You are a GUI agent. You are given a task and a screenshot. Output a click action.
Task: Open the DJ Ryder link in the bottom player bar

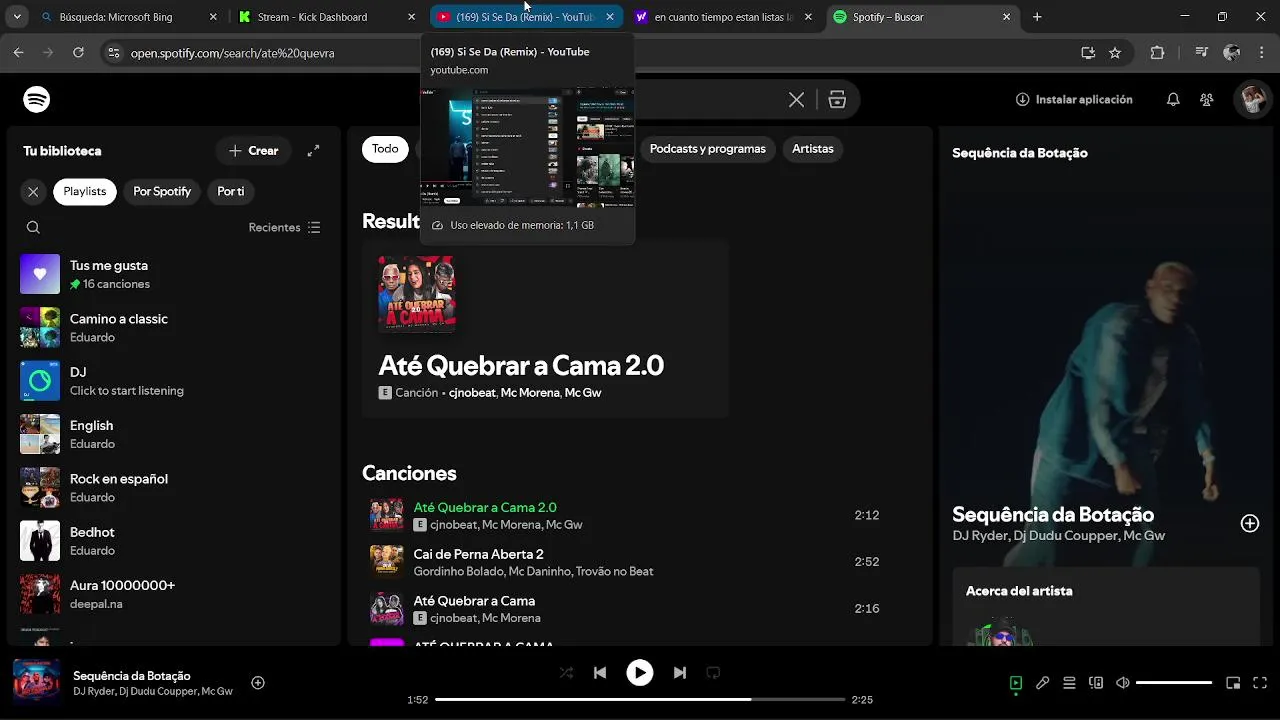point(93,691)
